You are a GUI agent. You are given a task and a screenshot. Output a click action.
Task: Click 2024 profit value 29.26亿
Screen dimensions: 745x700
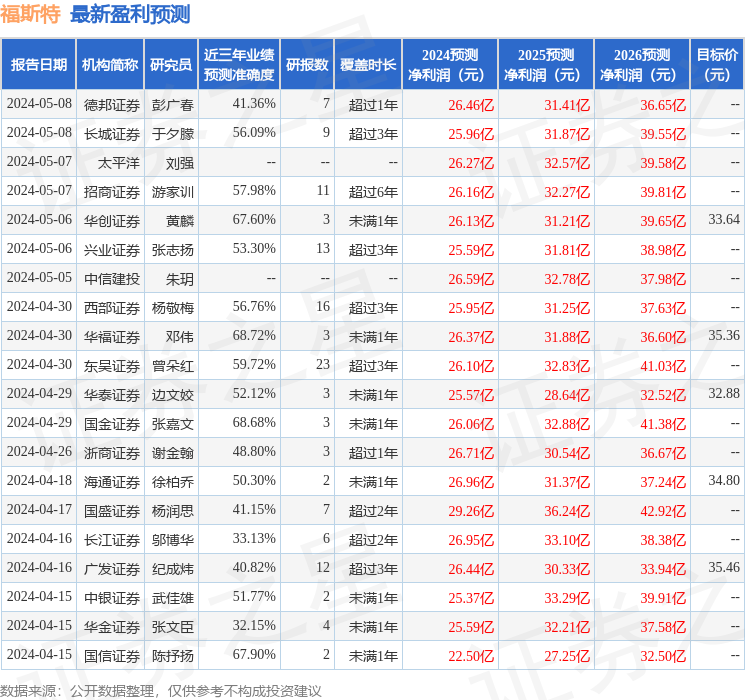pyautogui.click(x=471, y=511)
